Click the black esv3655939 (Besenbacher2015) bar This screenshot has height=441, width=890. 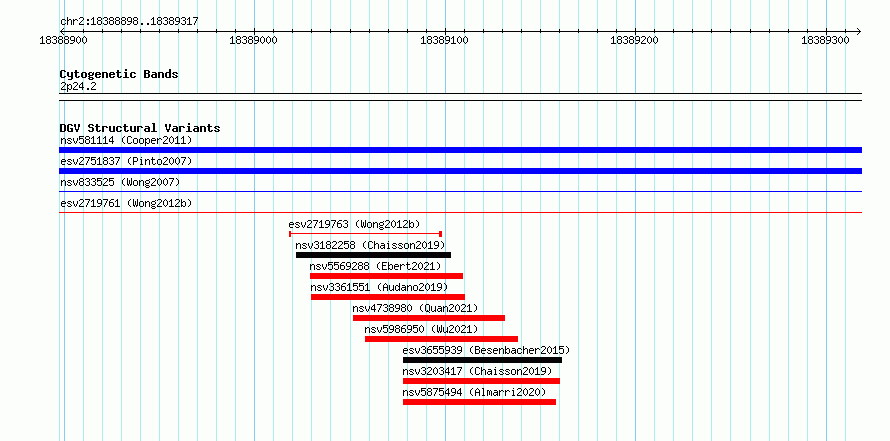(x=482, y=360)
